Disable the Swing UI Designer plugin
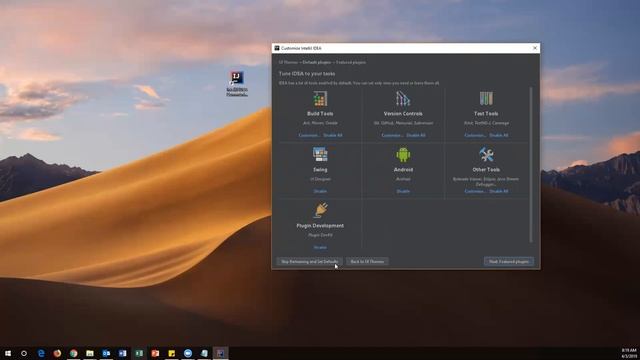This screenshot has width=640, height=360. pos(320,191)
